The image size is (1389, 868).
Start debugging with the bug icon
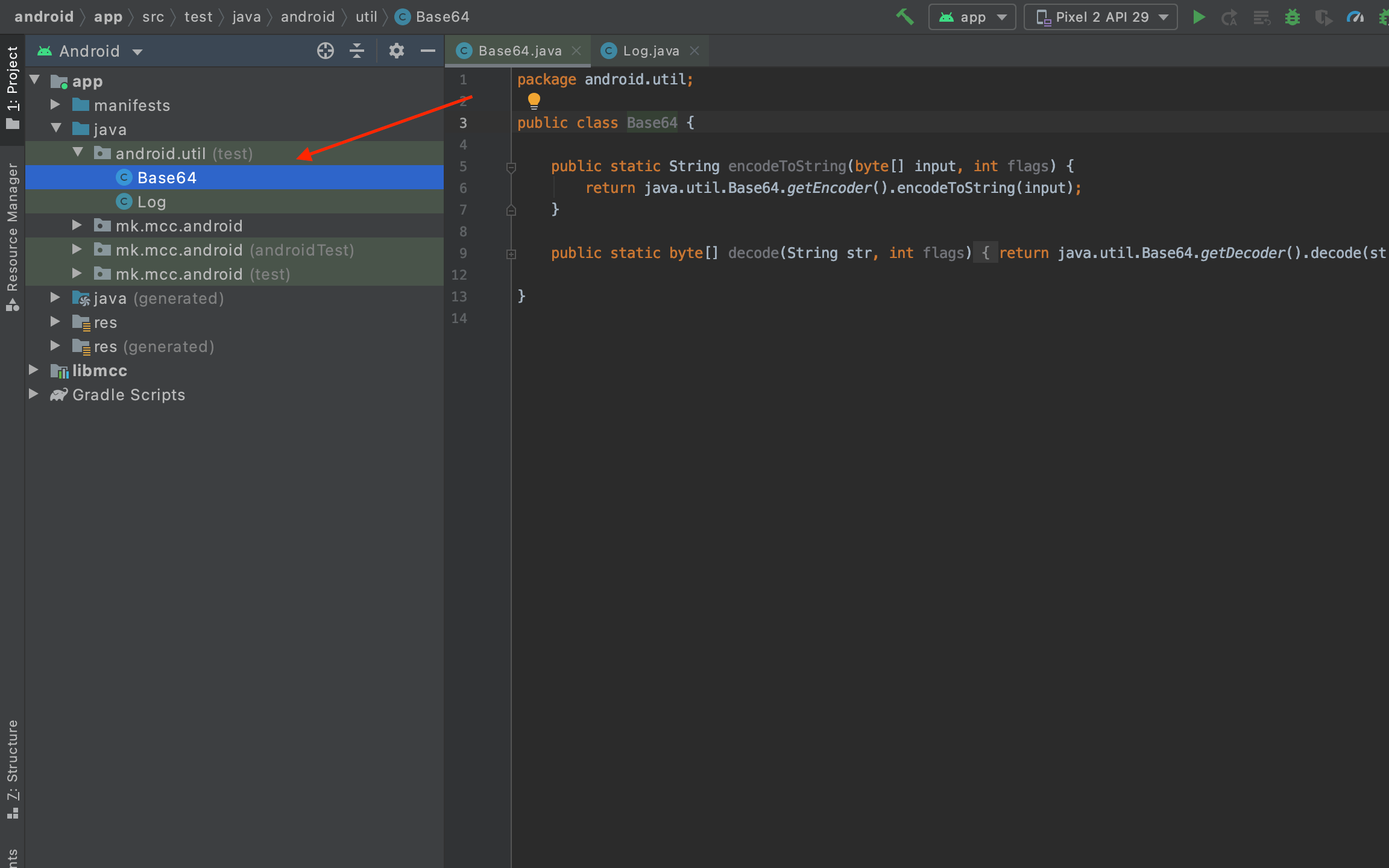tap(1293, 17)
